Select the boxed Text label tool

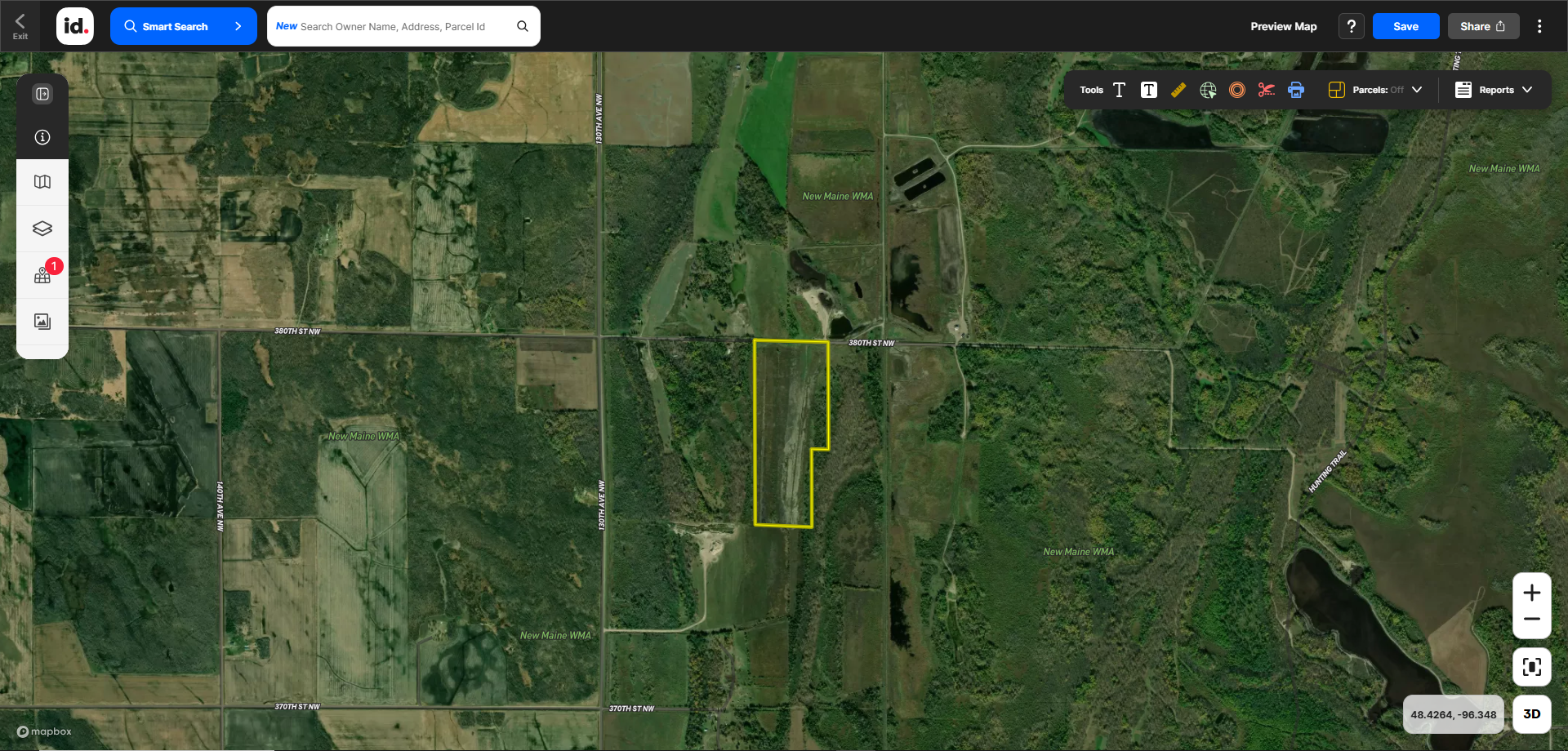pos(1148,90)
